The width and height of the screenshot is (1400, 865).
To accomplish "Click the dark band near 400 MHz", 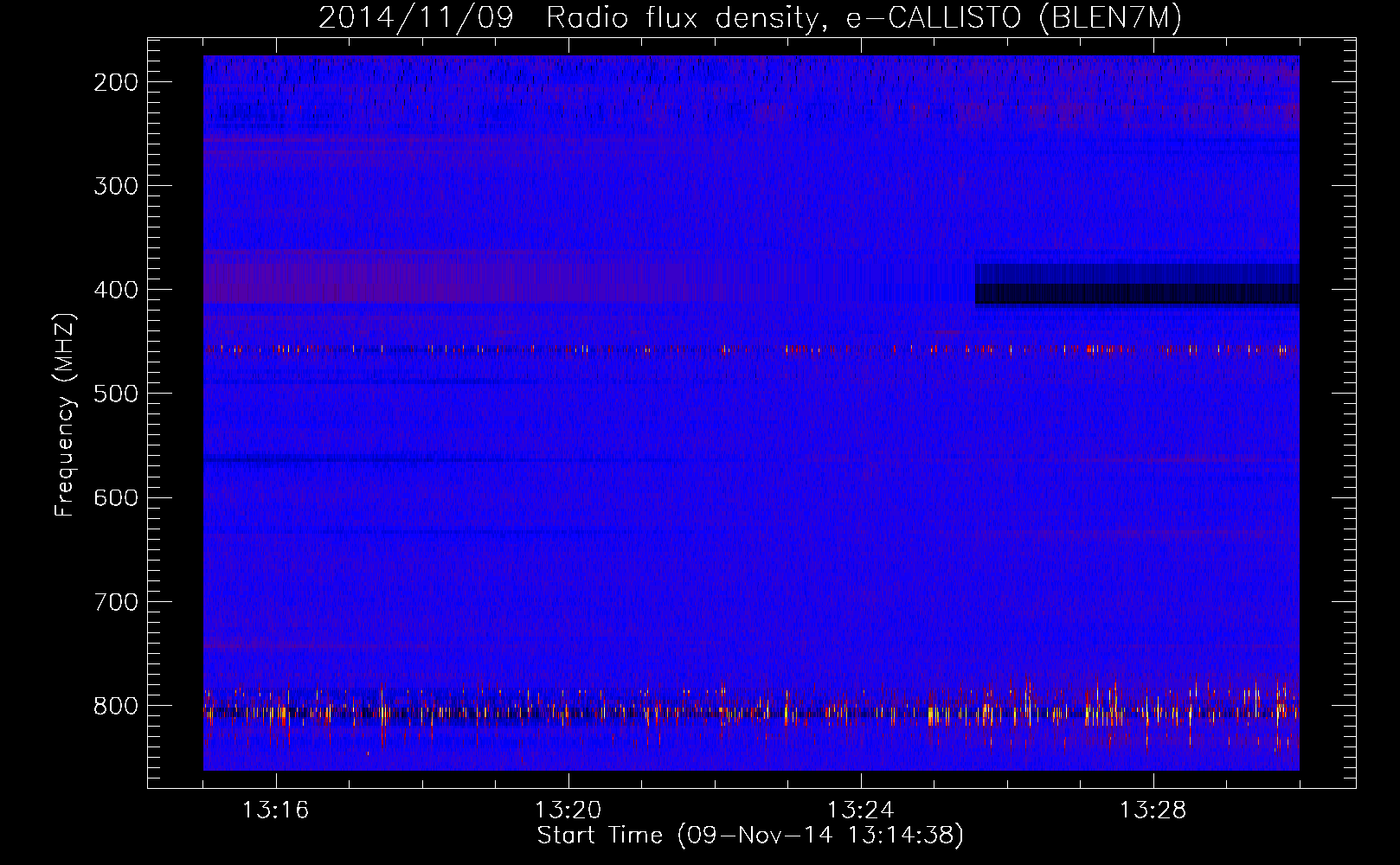I will click(x=1137, y=285).
